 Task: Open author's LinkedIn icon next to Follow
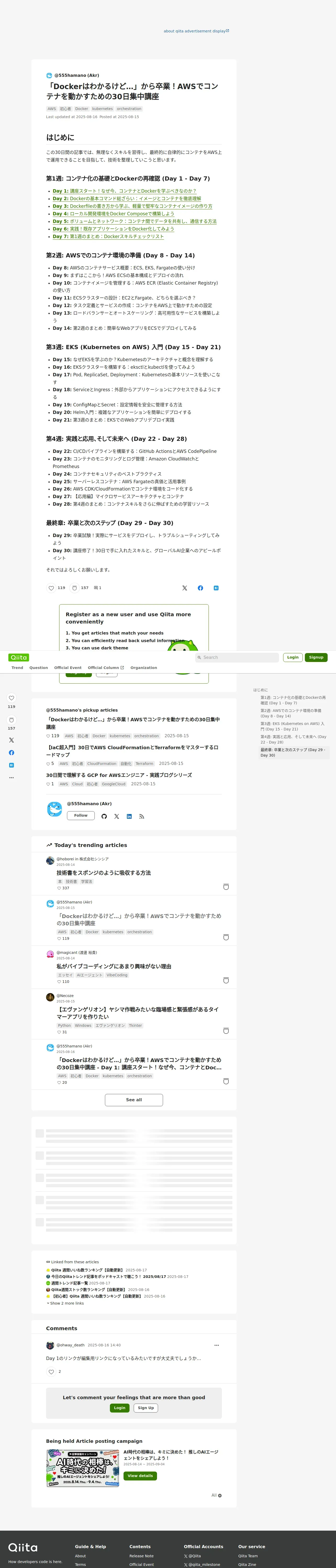(x=129, y=816)
